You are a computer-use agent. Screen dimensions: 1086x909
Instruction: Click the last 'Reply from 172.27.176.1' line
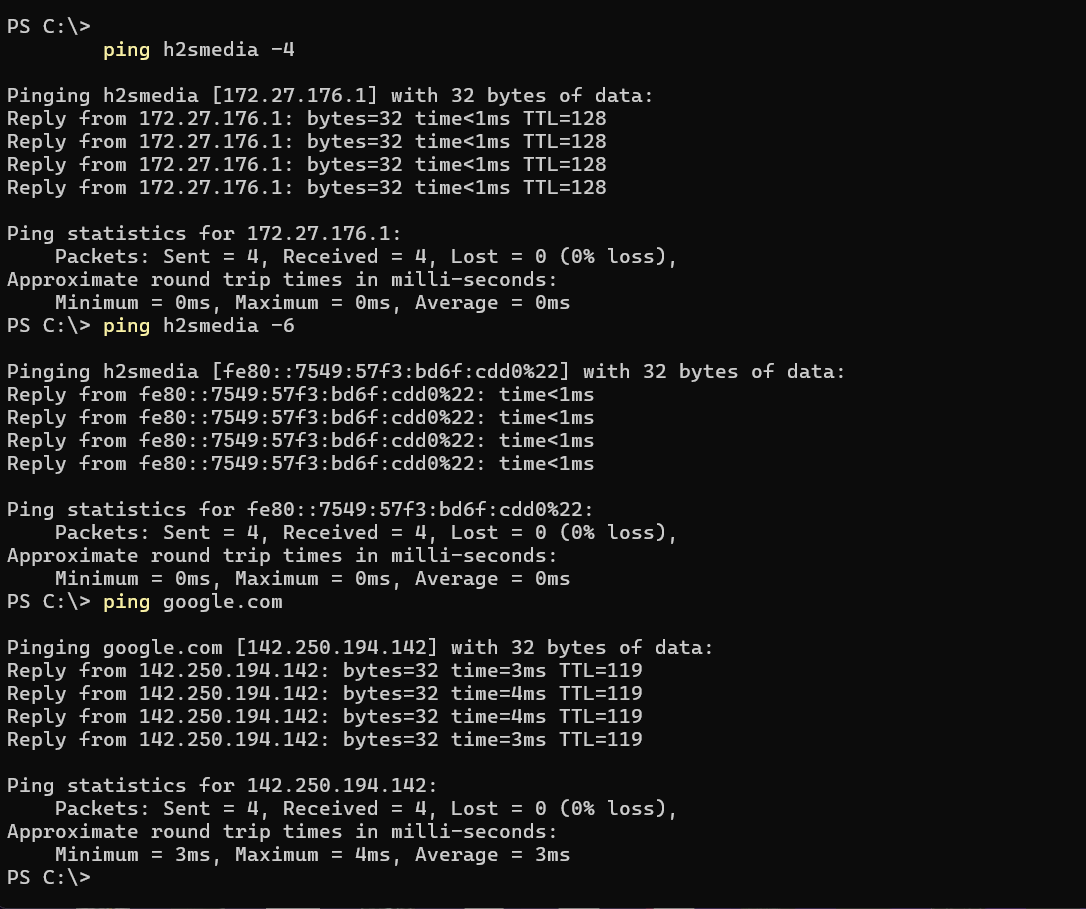(x=306, y=187)
